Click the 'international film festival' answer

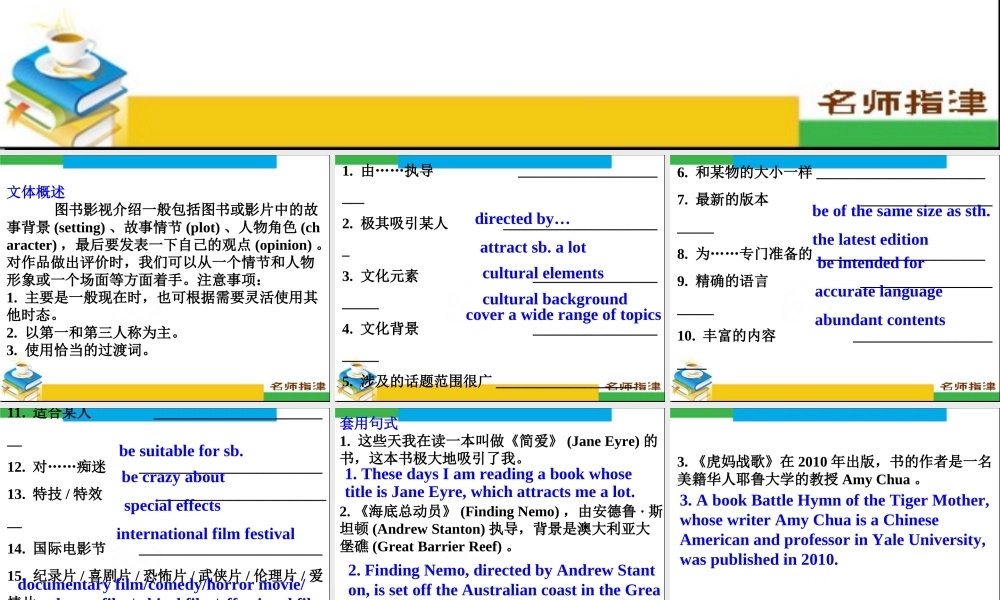point(206,534)
